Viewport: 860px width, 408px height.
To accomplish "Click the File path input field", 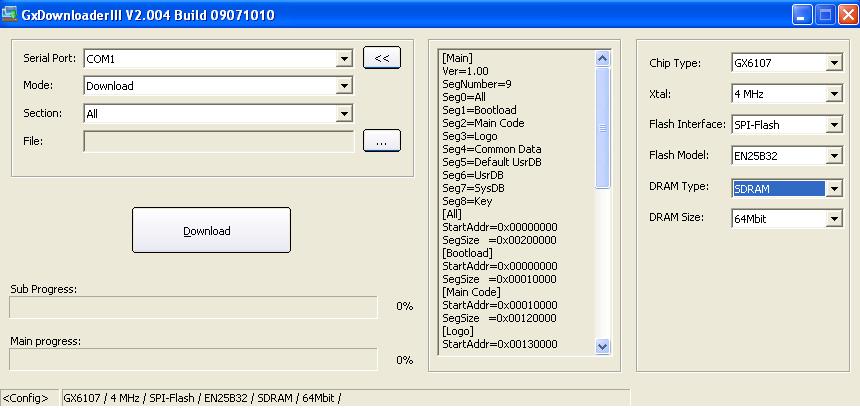I will 218,142.
